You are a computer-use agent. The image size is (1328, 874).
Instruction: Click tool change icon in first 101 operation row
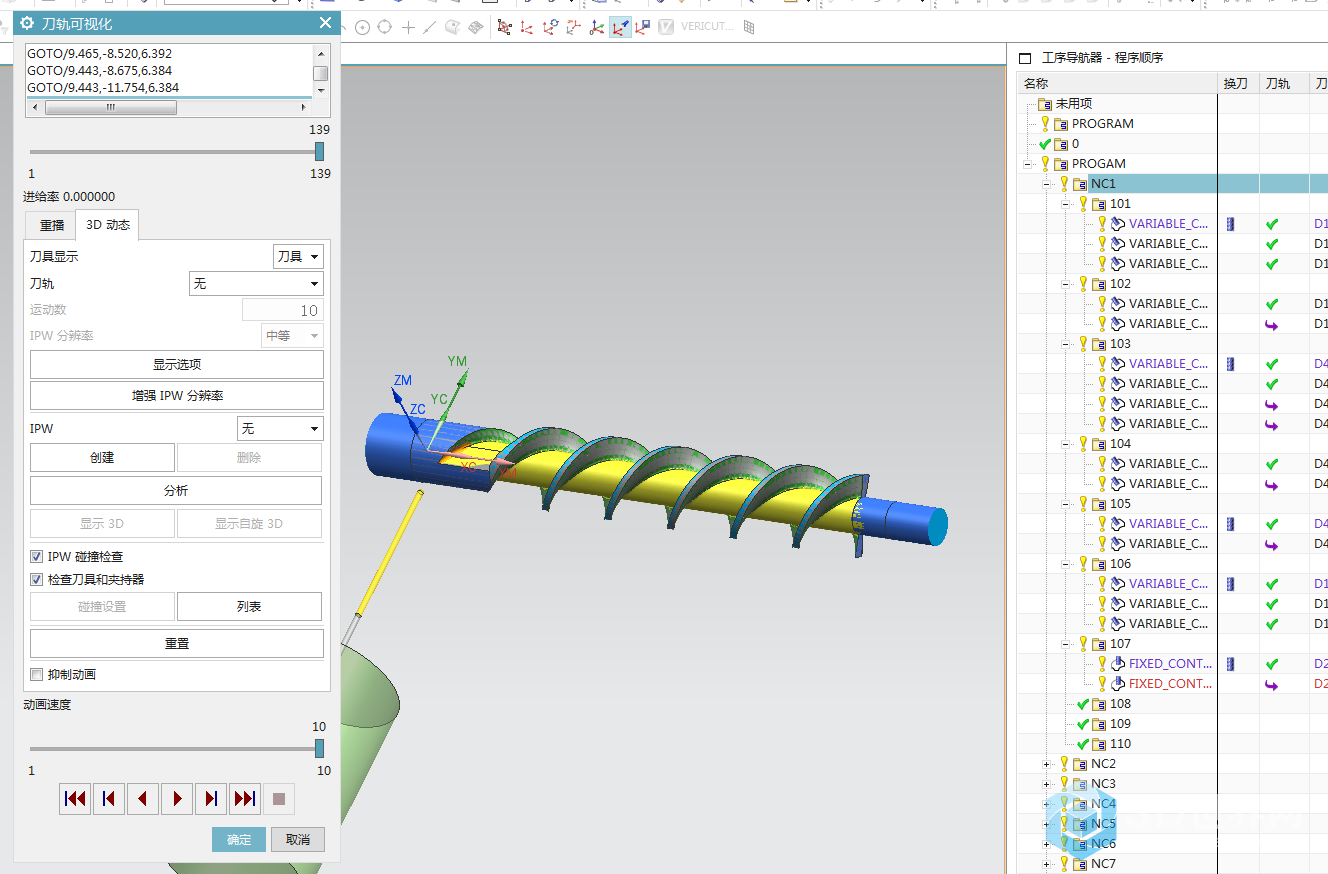click(1231, 224)
